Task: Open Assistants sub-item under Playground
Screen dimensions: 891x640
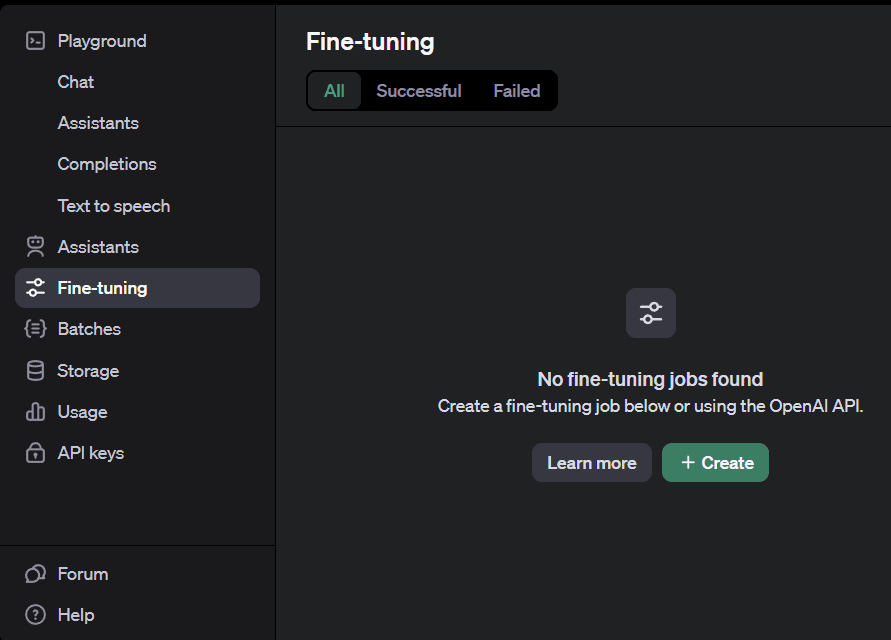Action: click(98, 123)
